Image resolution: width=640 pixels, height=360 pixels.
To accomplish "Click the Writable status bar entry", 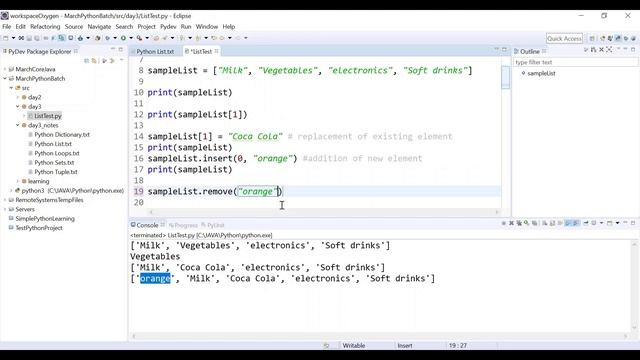I will click(x=354, y=346).
